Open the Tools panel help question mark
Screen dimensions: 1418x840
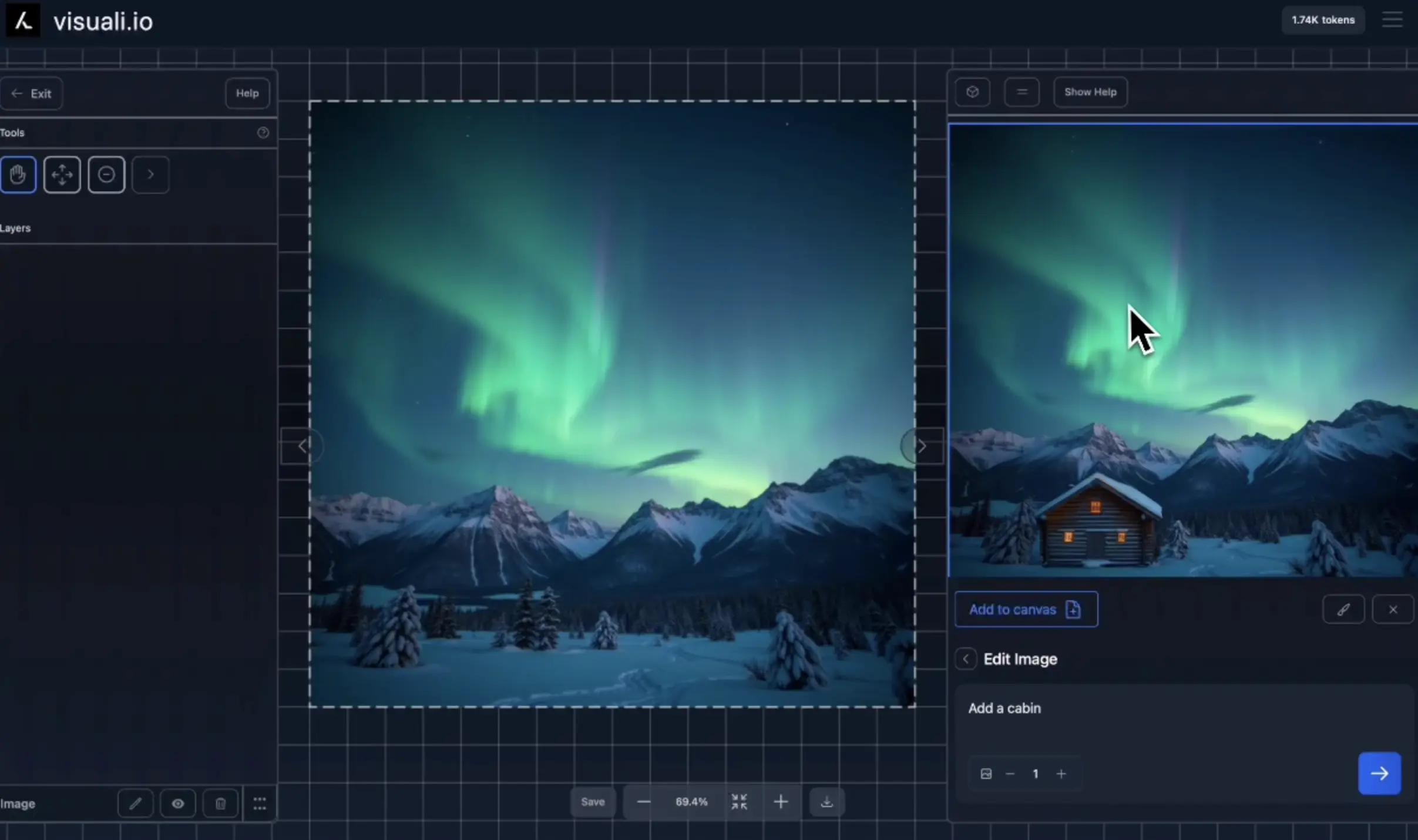pos(263,133)
